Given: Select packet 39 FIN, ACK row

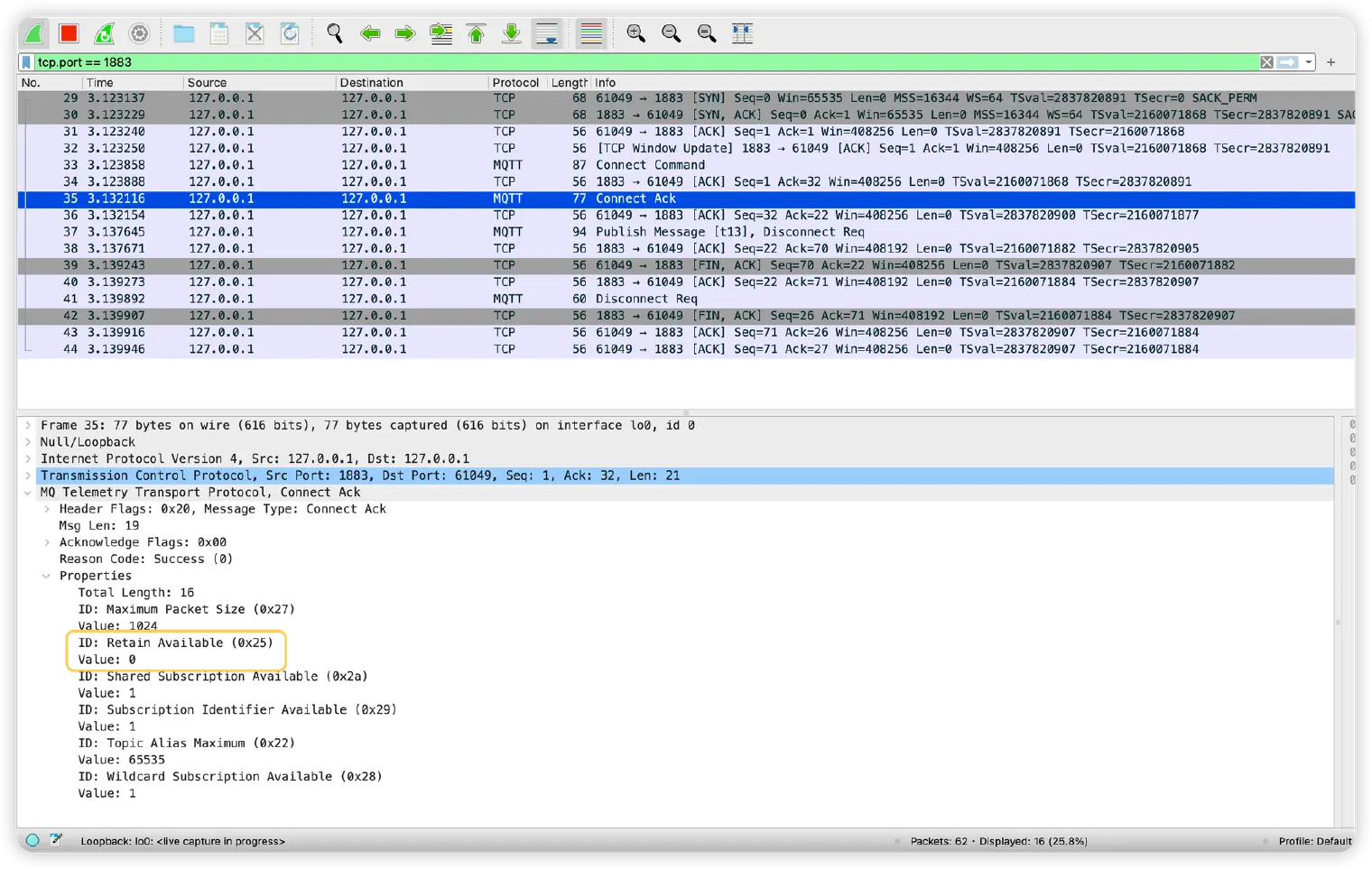Looking at the screenshot, I should click(686, 265).
